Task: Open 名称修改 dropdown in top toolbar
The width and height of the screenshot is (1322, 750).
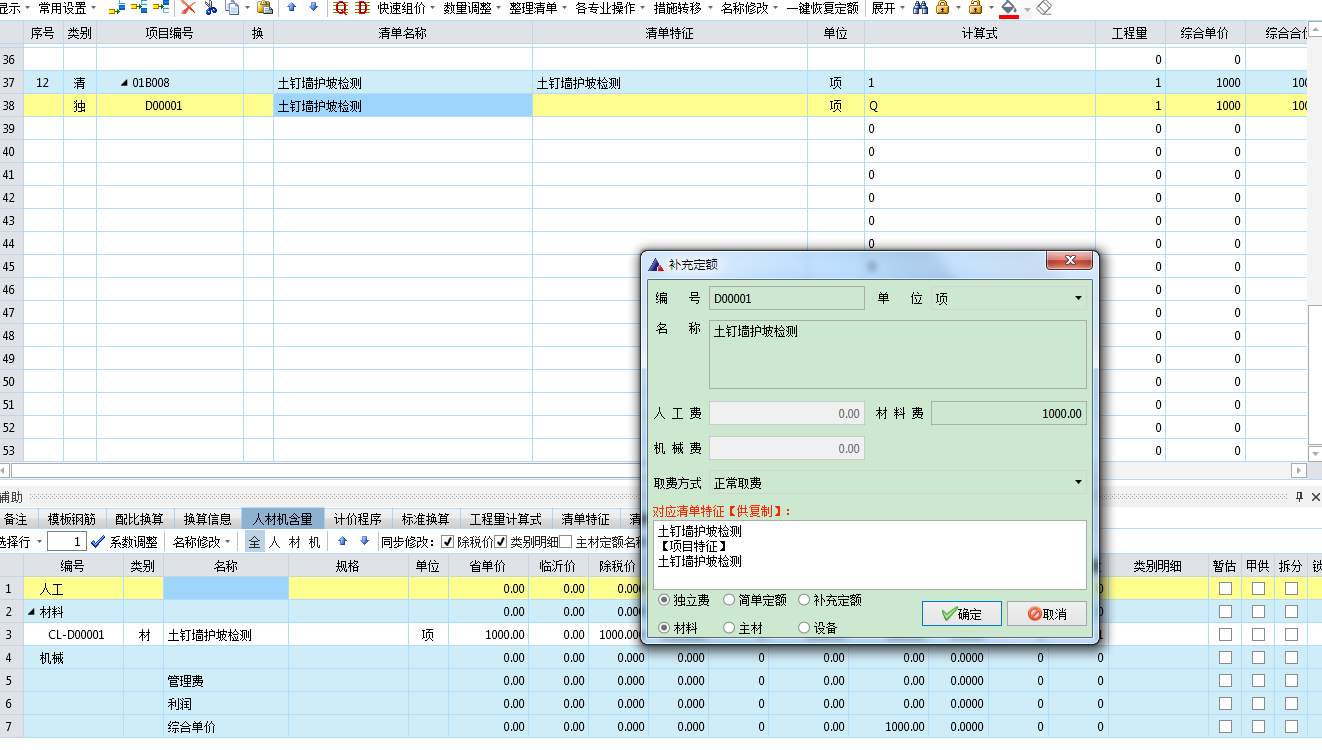Action: 749,8
